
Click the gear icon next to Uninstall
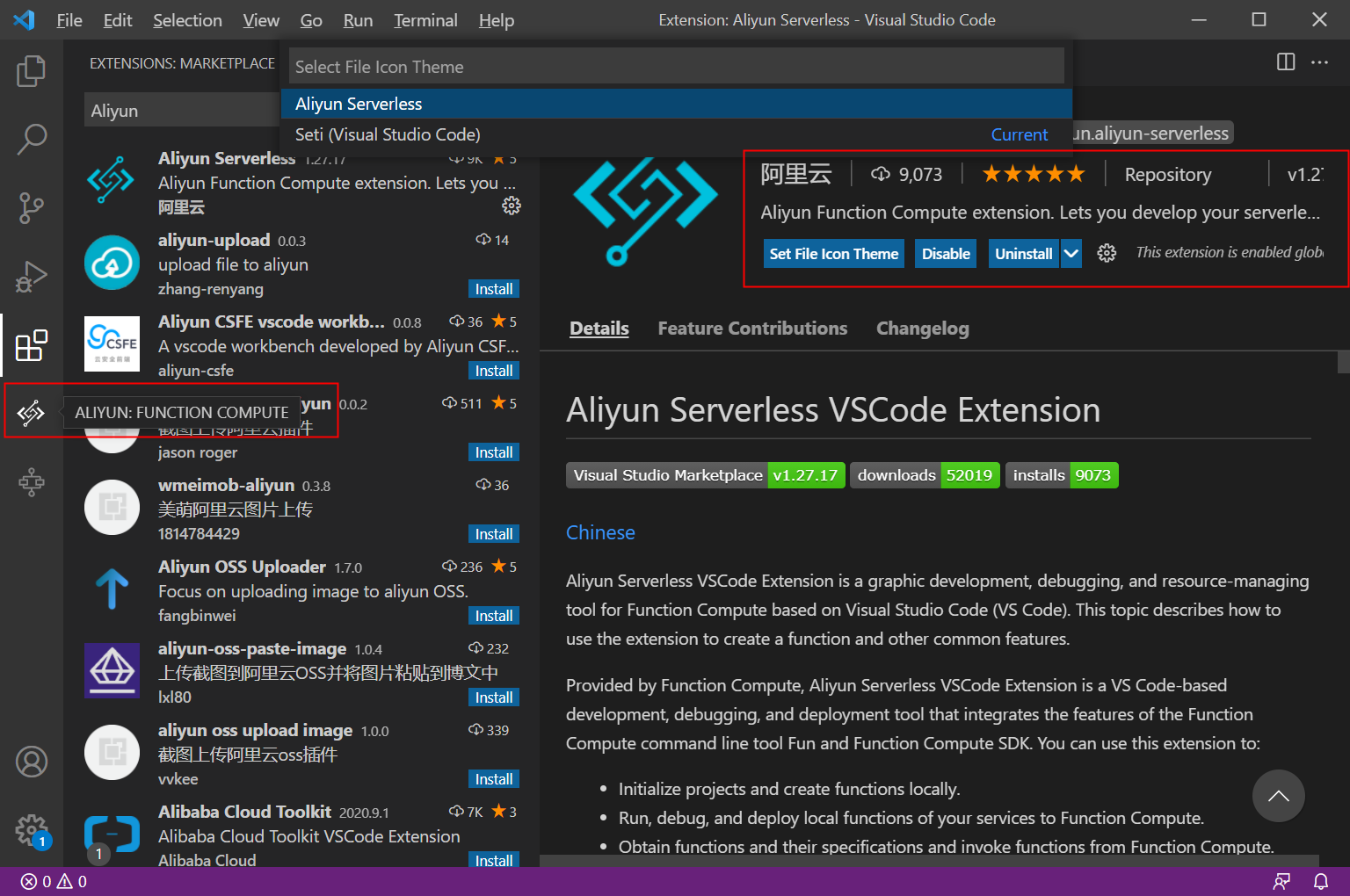pos(1107,253)
